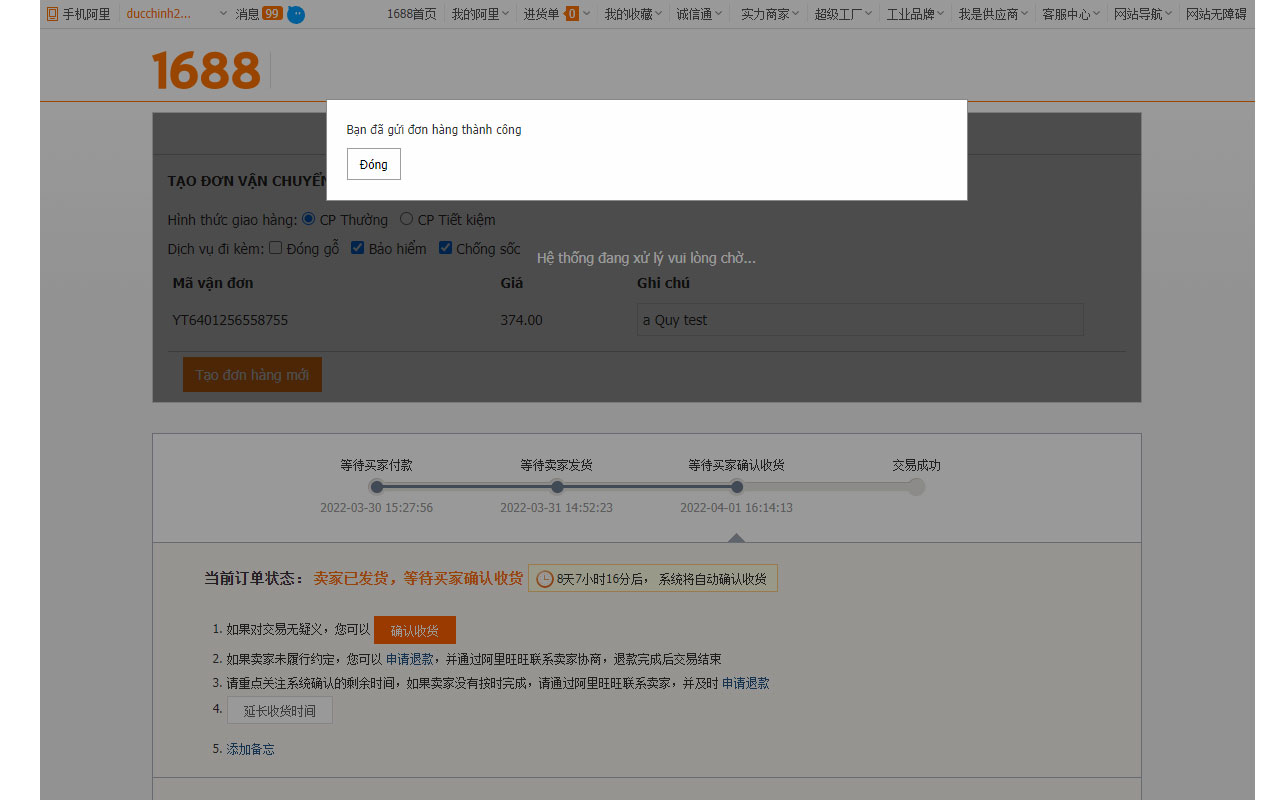Screen dimensions: 1280x800
Task: Enable the Đóng gỗ checkbox
Action: (275, 247)
